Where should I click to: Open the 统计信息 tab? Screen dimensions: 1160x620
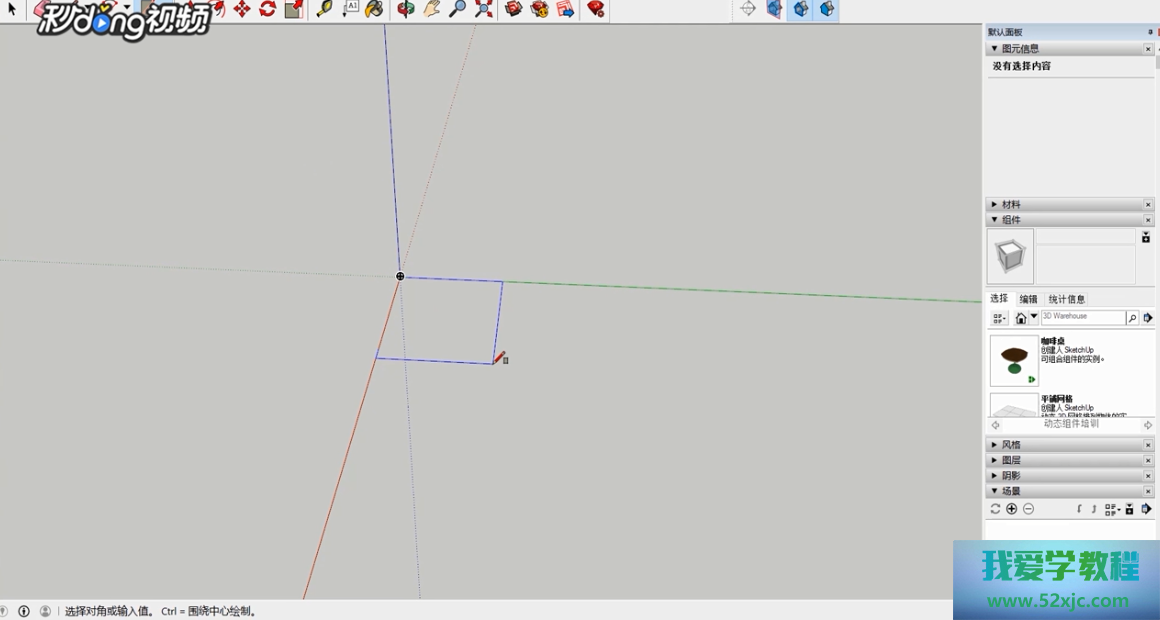[1066, 299]
